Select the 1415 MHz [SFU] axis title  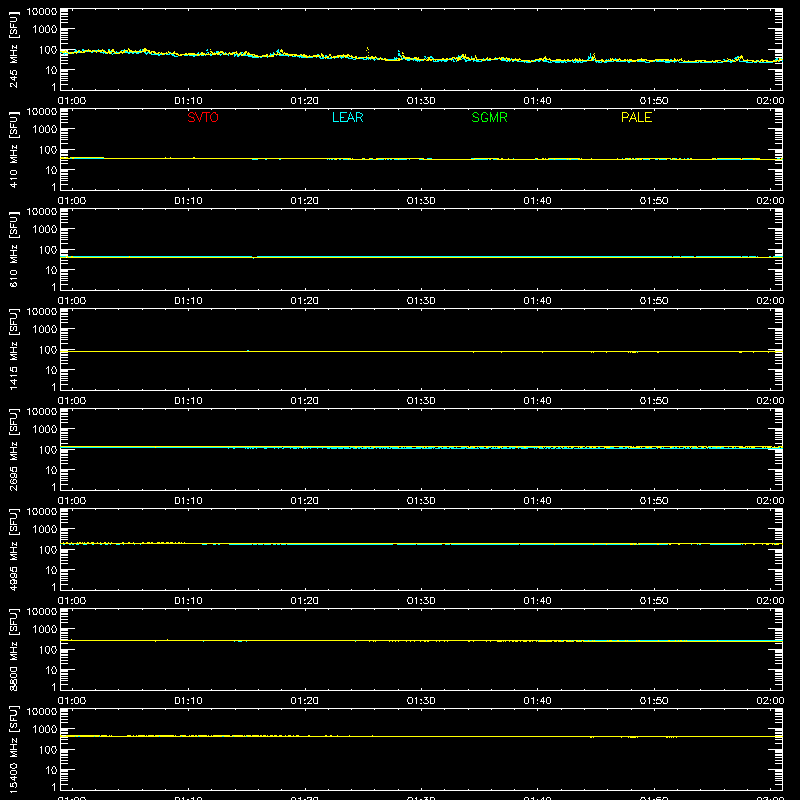click(x=13, y=349)
